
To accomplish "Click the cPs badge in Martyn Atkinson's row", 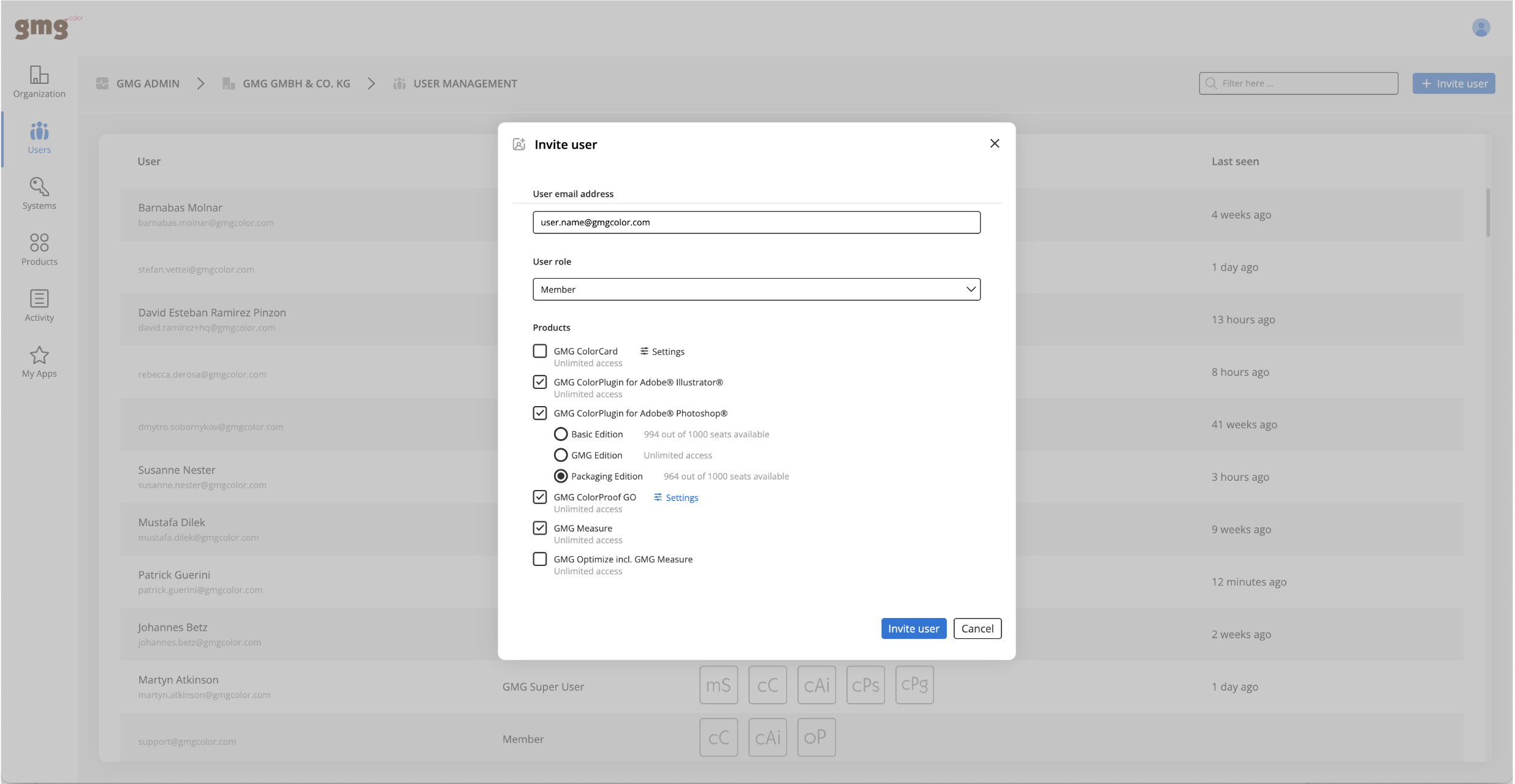I will click(x=865, y=685).
